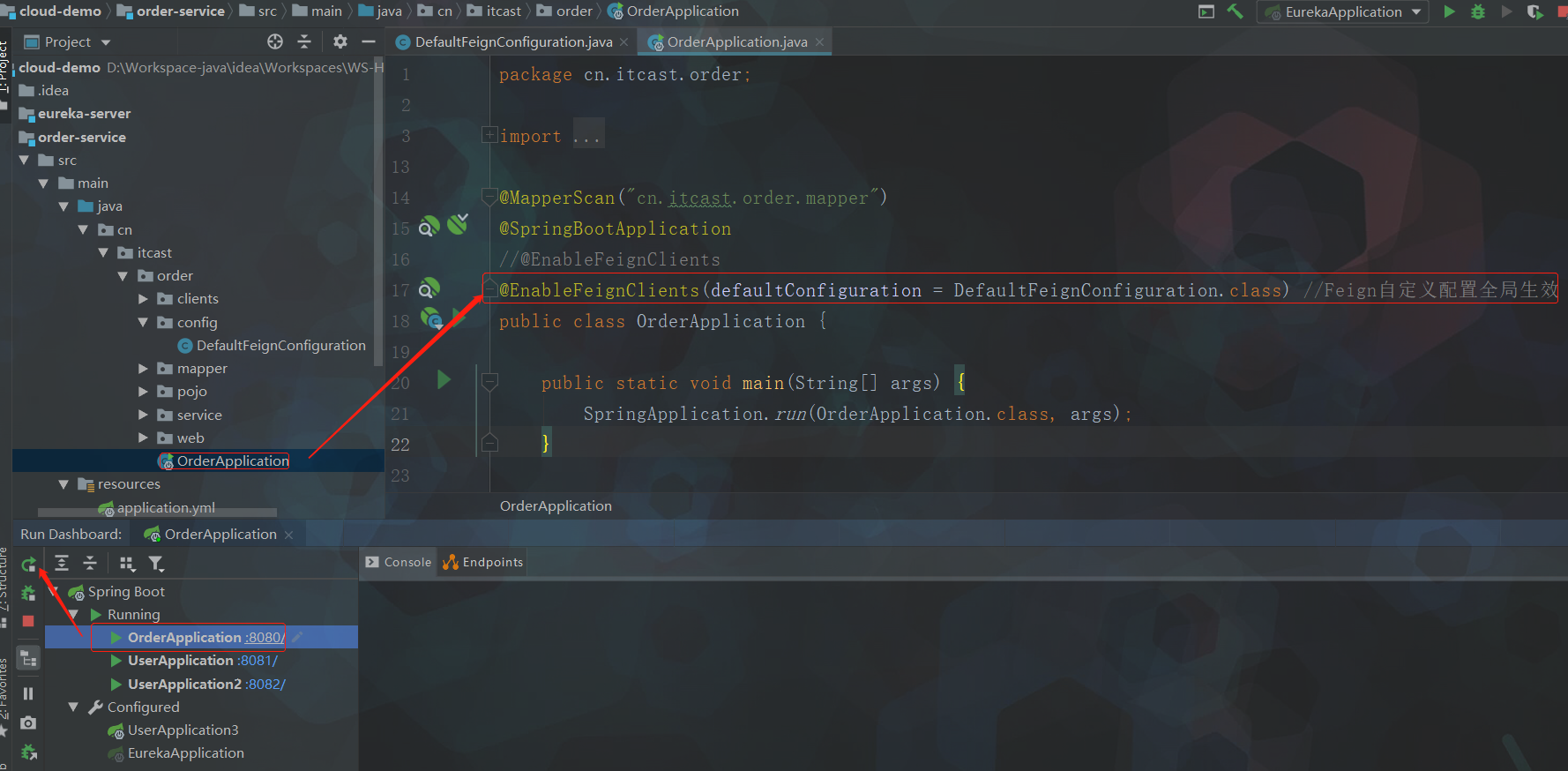Collapse the resources folder
This screenshot has height=771, width=1568.
pyautogui.click(x=63, y=483)
